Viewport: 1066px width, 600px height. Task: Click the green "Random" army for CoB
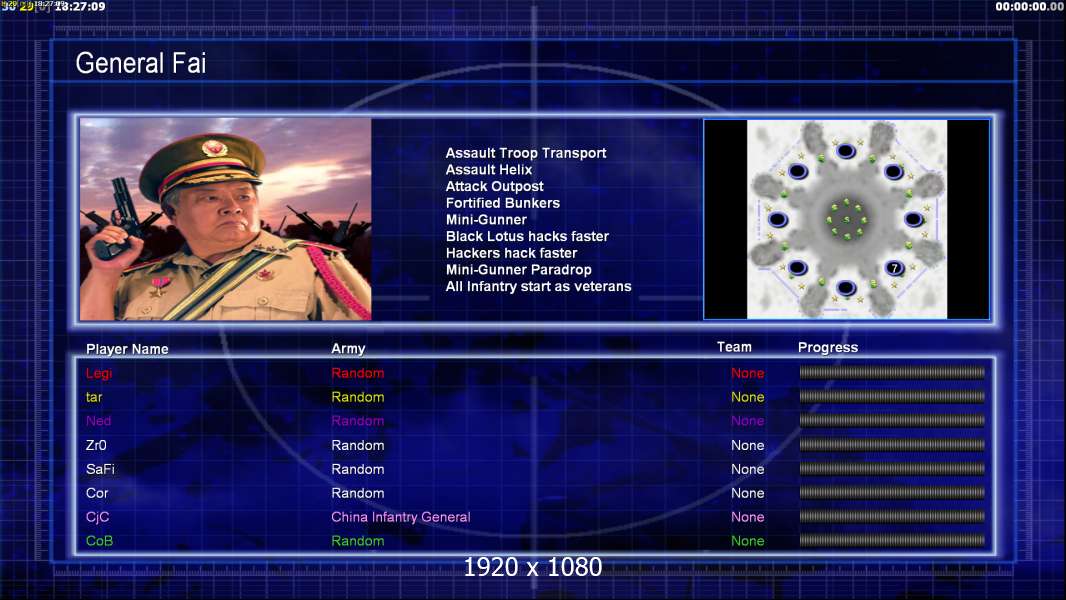tap(358, 541)
